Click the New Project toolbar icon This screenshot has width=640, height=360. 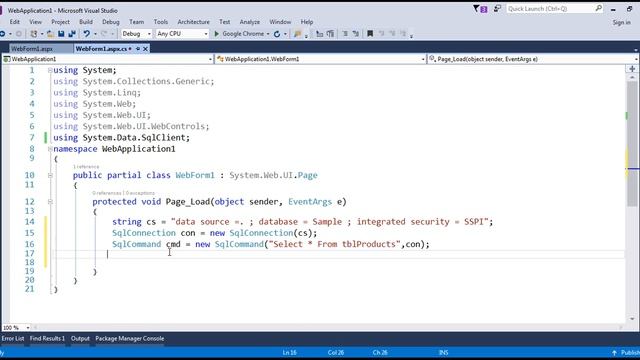coord(34,34)
